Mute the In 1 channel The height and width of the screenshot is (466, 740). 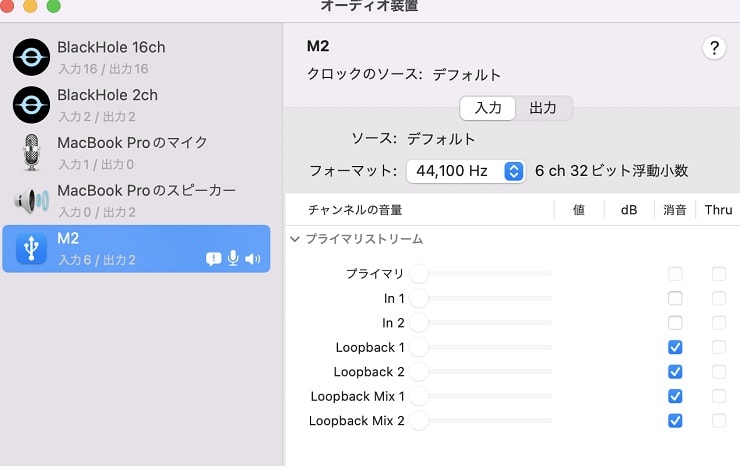point(675,298)
